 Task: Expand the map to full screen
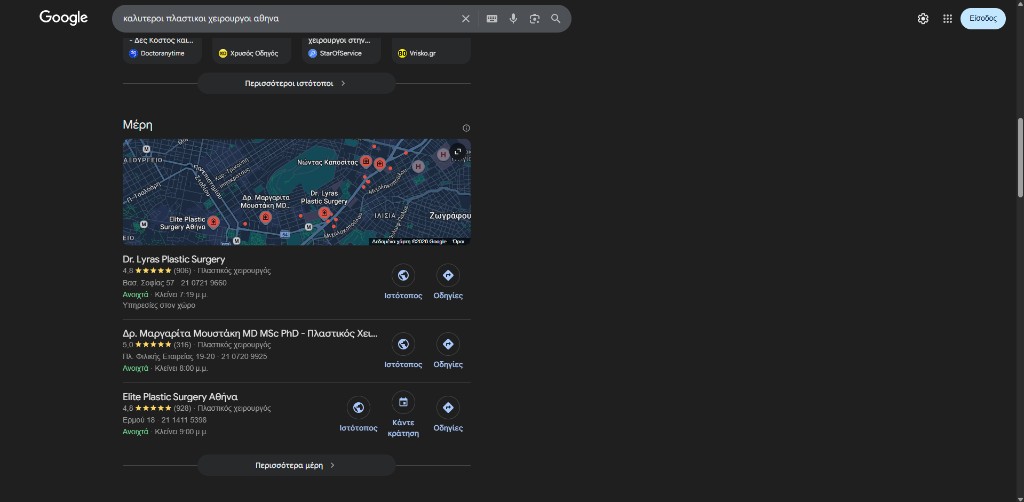458,151
